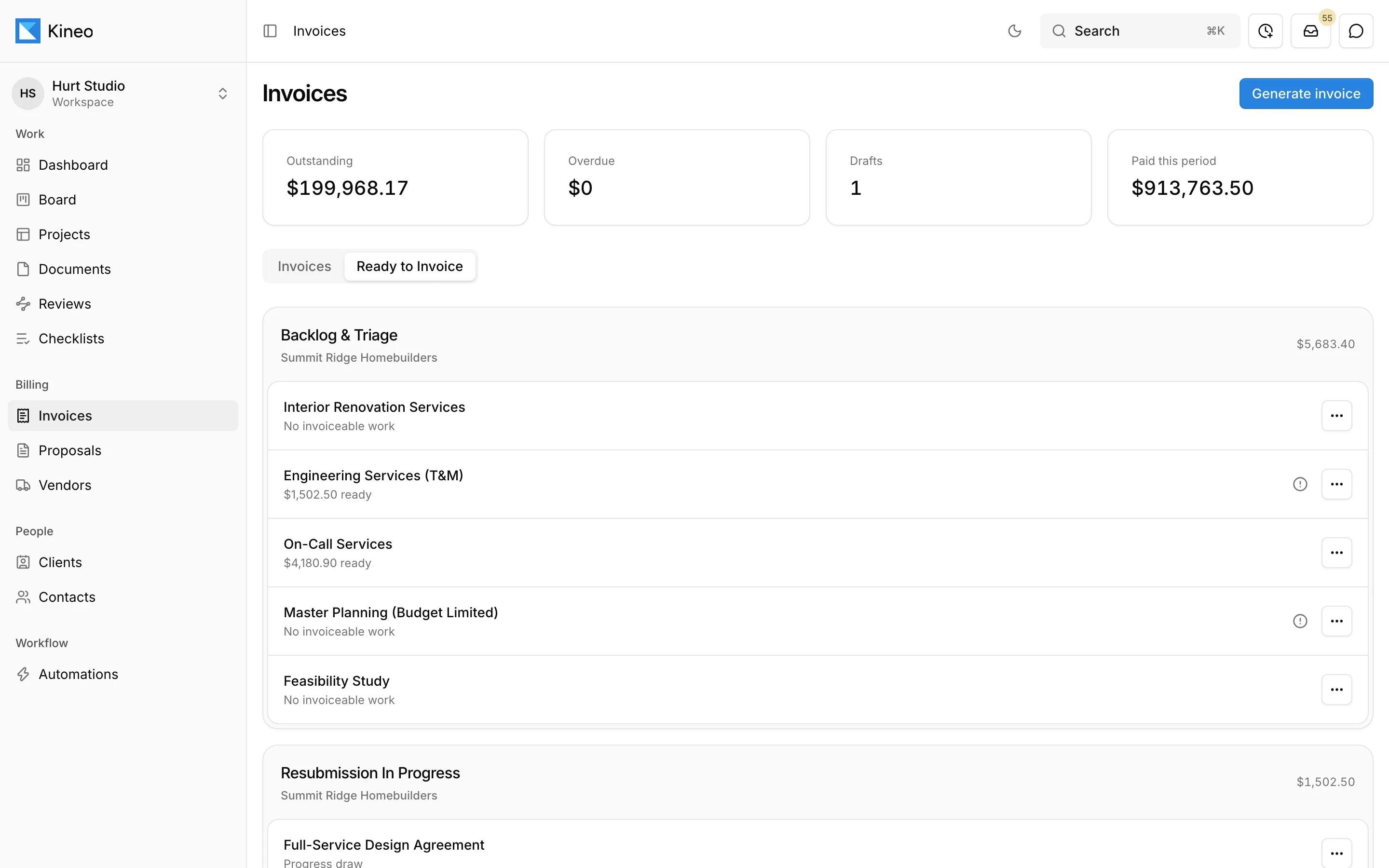Focus the Search field
Viewport: 1389px width, 868px height.
point(1139,31)
